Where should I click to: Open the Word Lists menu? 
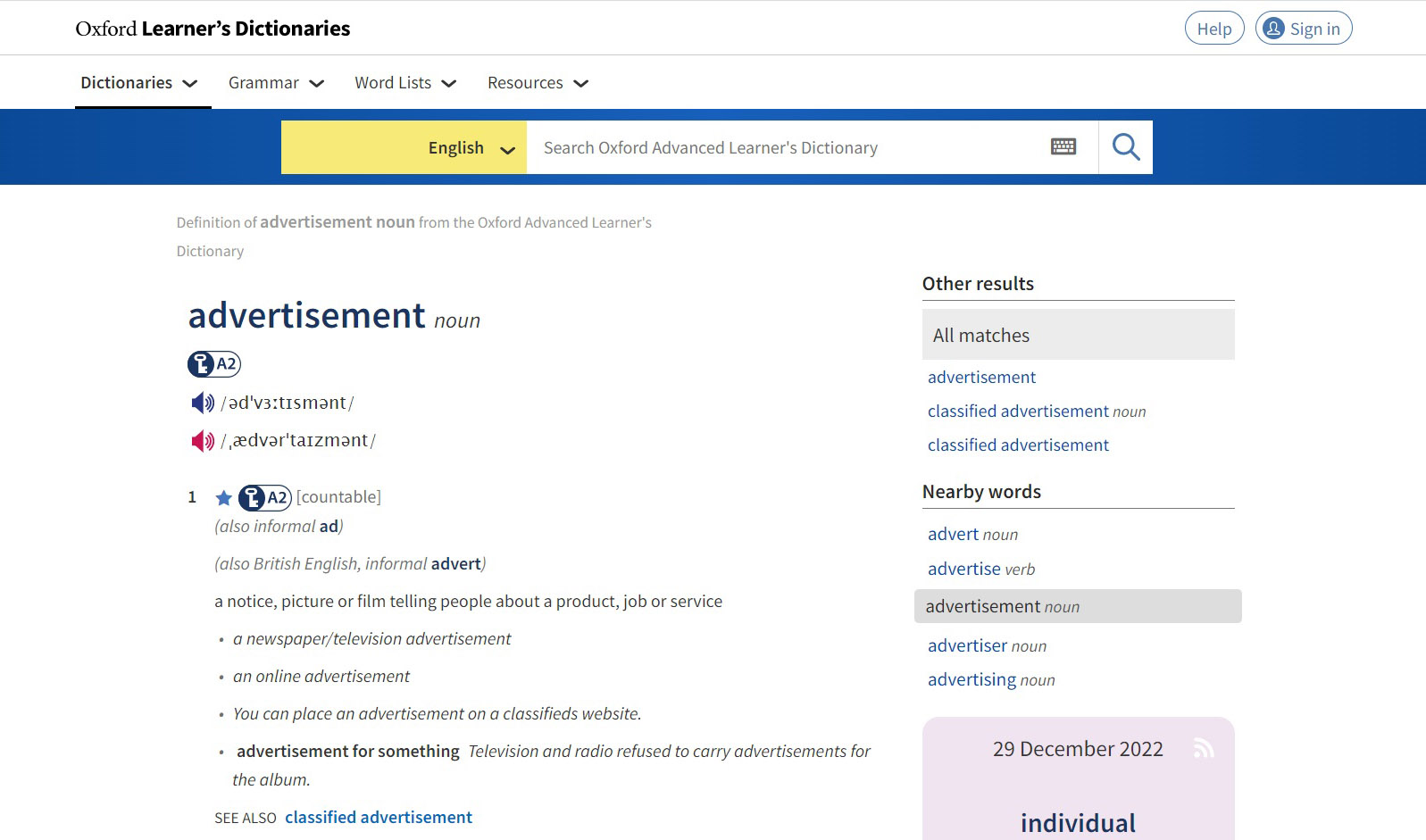tap(405, 83)
